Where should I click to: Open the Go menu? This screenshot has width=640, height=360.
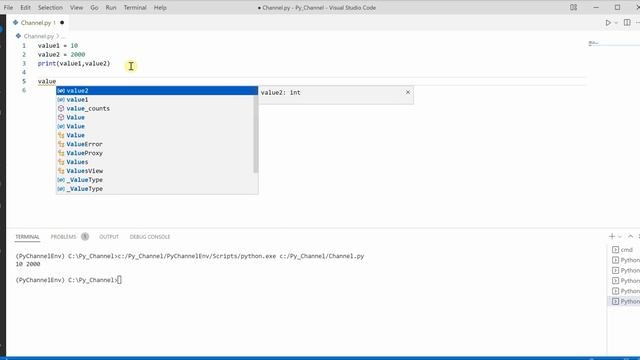click(x=94, y=7)
